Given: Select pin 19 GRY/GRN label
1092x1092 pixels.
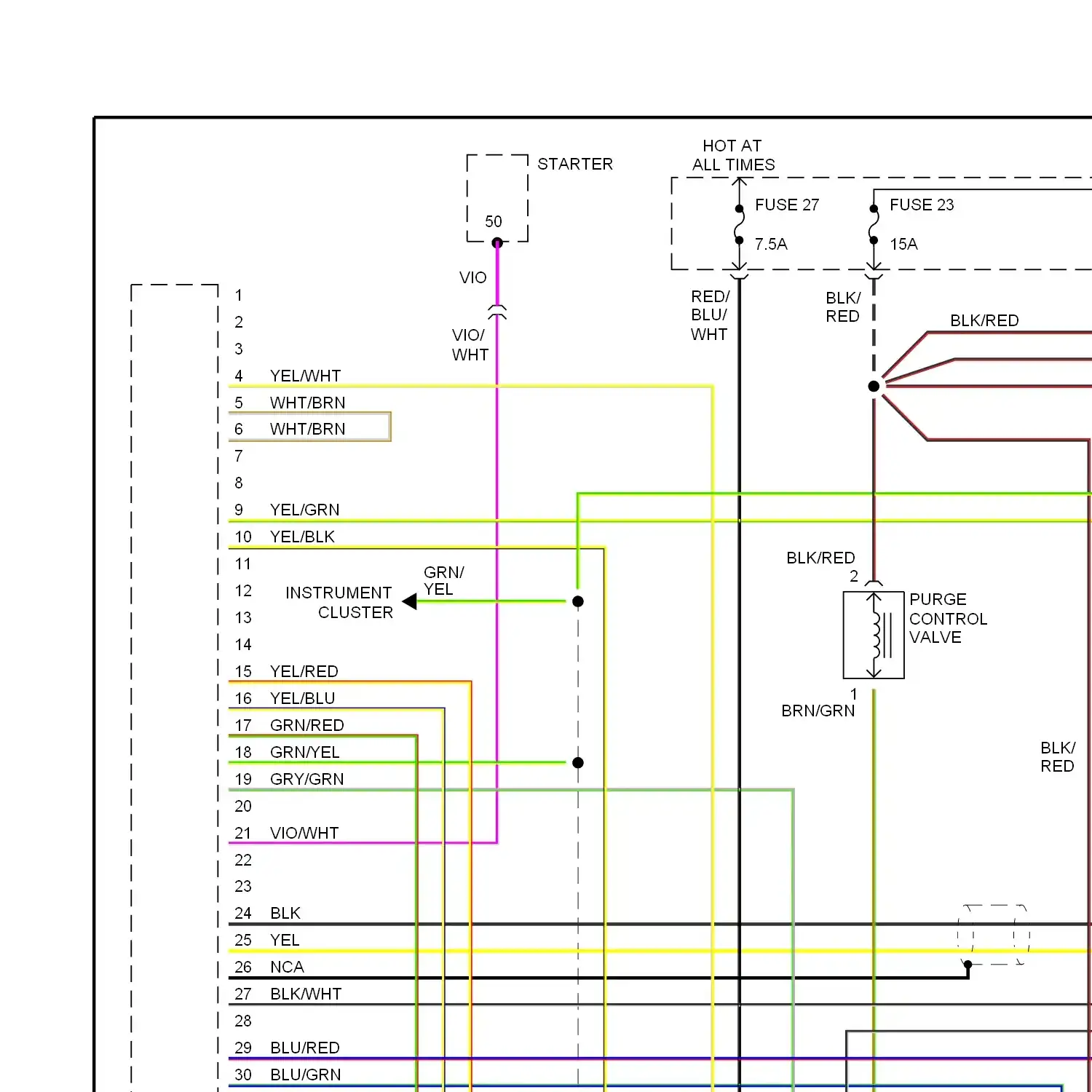Looking at the screenshot, I should (x=306, y=779).
